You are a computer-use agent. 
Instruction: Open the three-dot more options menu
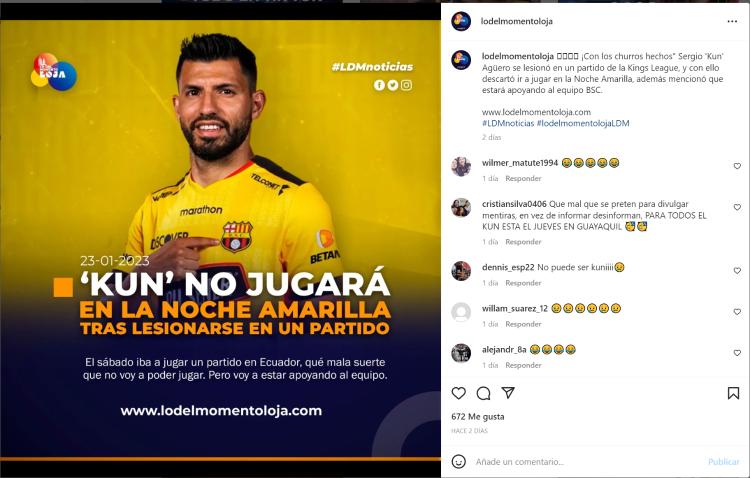coord(732,22)
